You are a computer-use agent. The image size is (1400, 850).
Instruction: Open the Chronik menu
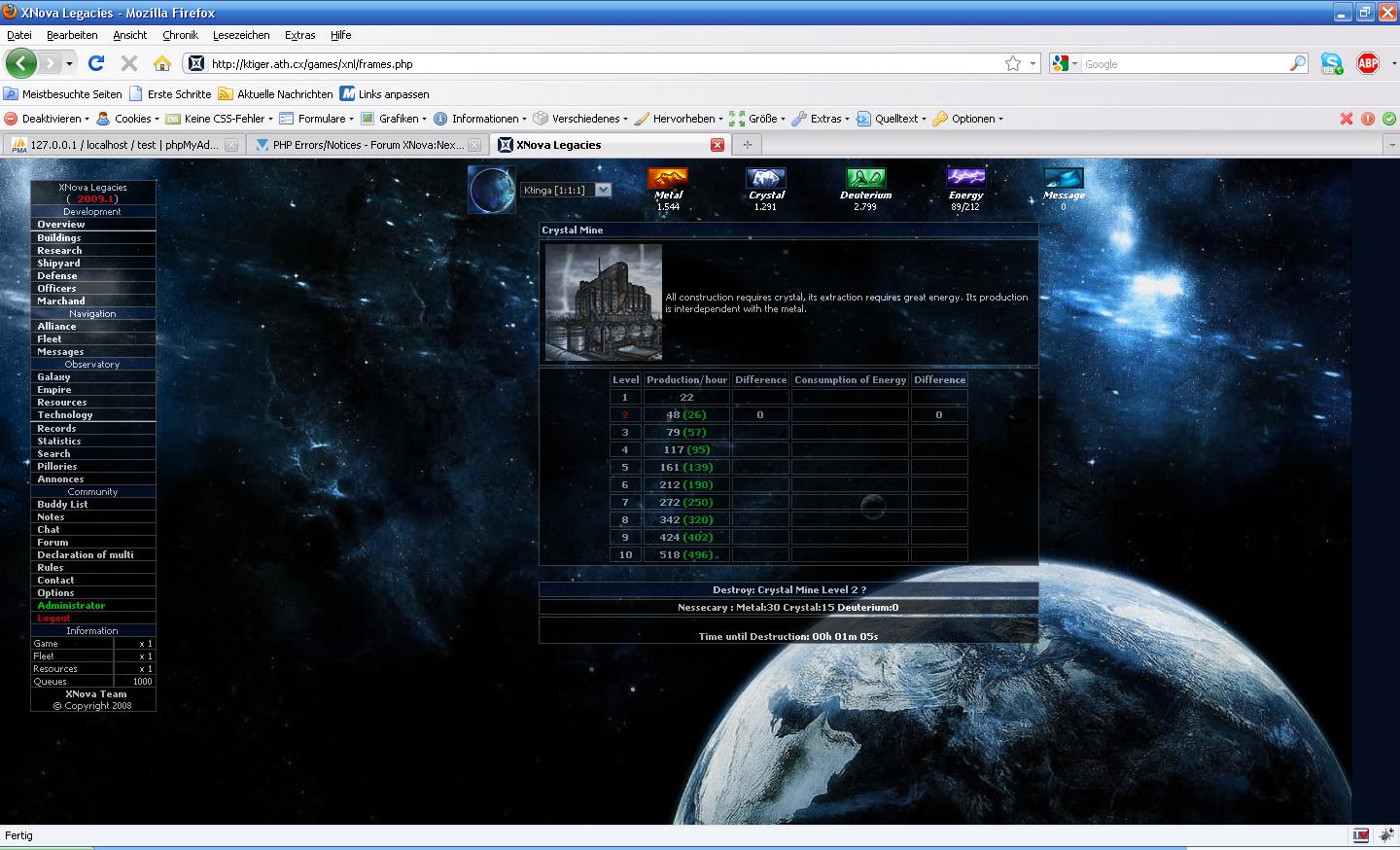click(180, 35)
